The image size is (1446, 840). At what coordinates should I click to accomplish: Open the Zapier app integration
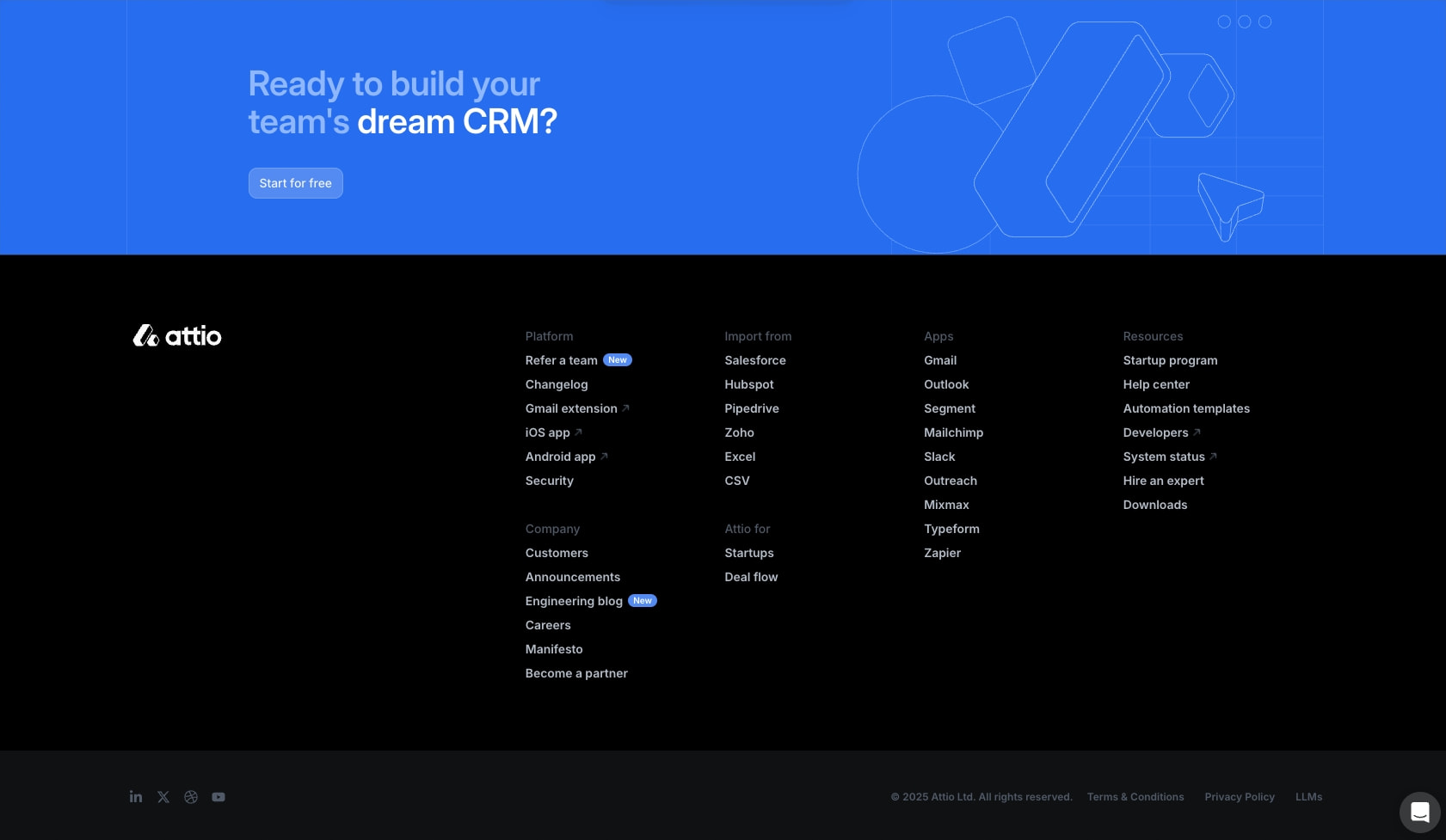pos(942,553)
